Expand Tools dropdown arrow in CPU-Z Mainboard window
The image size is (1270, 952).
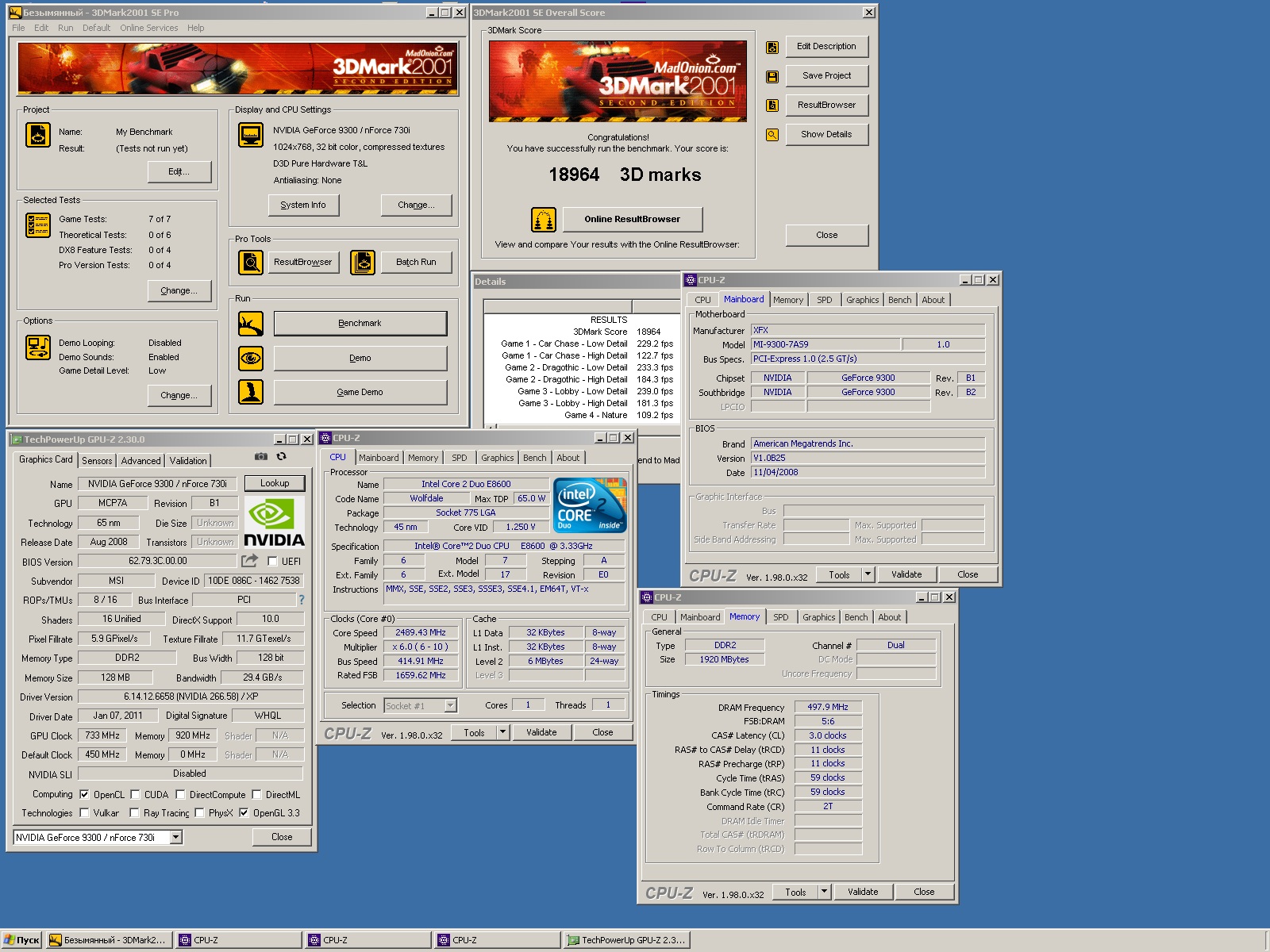[x=868, y=574]
